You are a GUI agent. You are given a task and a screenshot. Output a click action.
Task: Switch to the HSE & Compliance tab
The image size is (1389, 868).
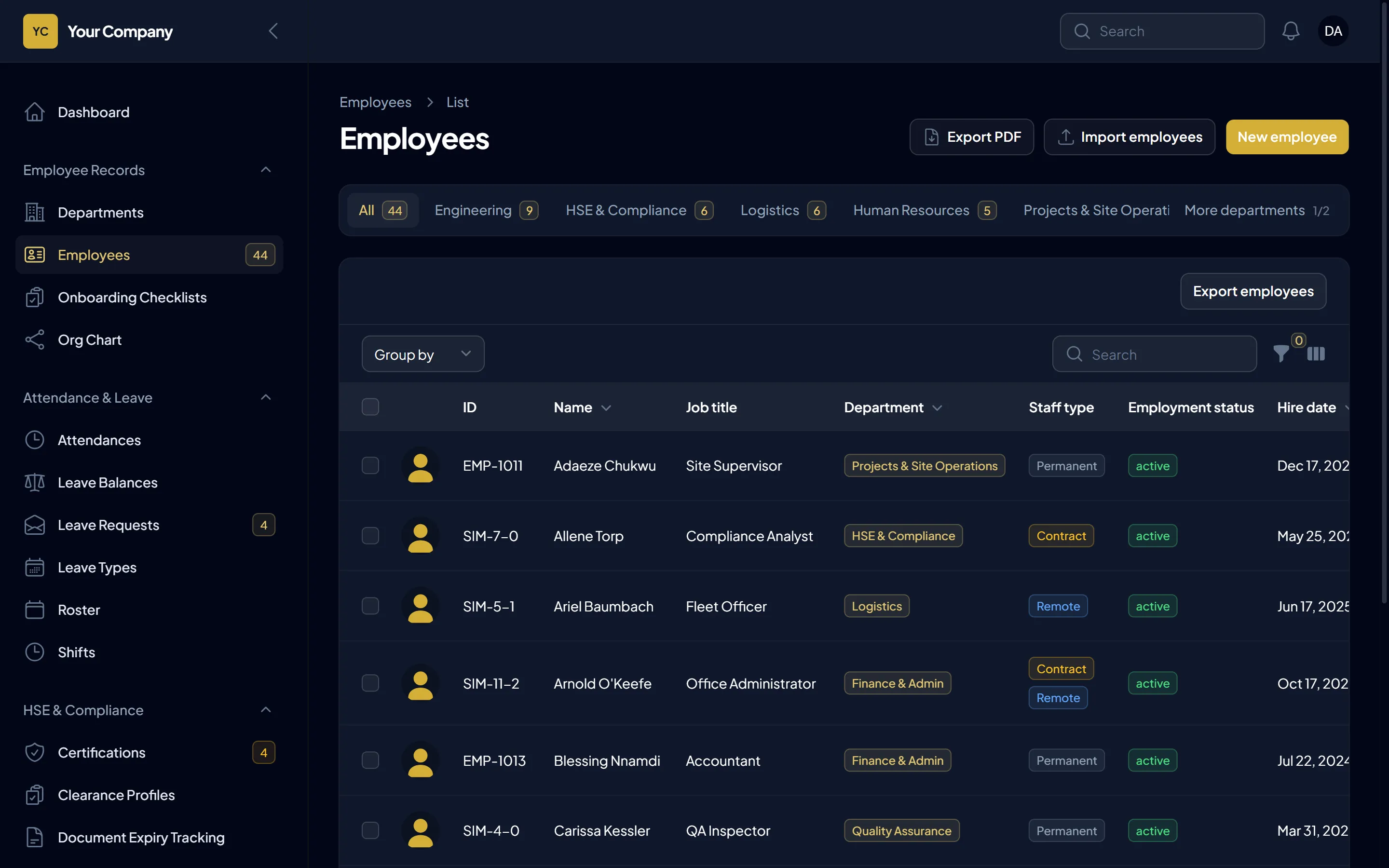coord(640,210)
